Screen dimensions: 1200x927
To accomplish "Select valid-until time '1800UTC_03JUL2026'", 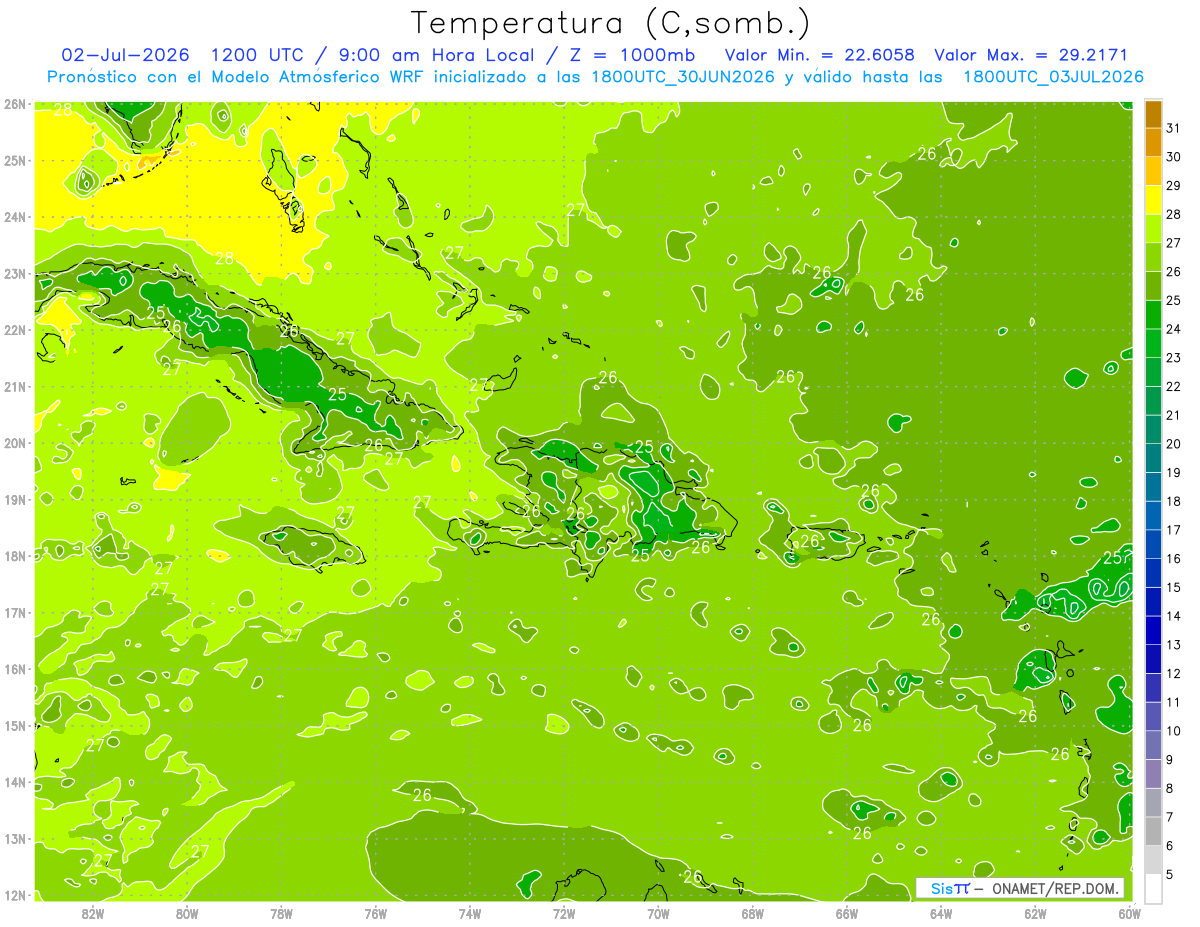I will point(1053,77).
